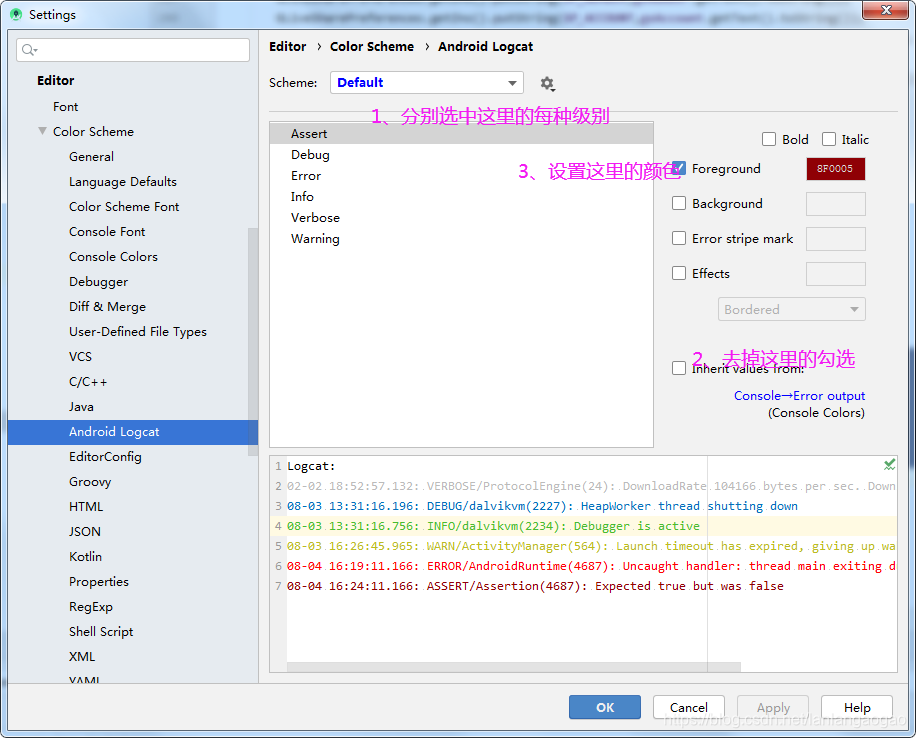
Task: Click the green inspection checkmark icon
Action: coord(889,465)
